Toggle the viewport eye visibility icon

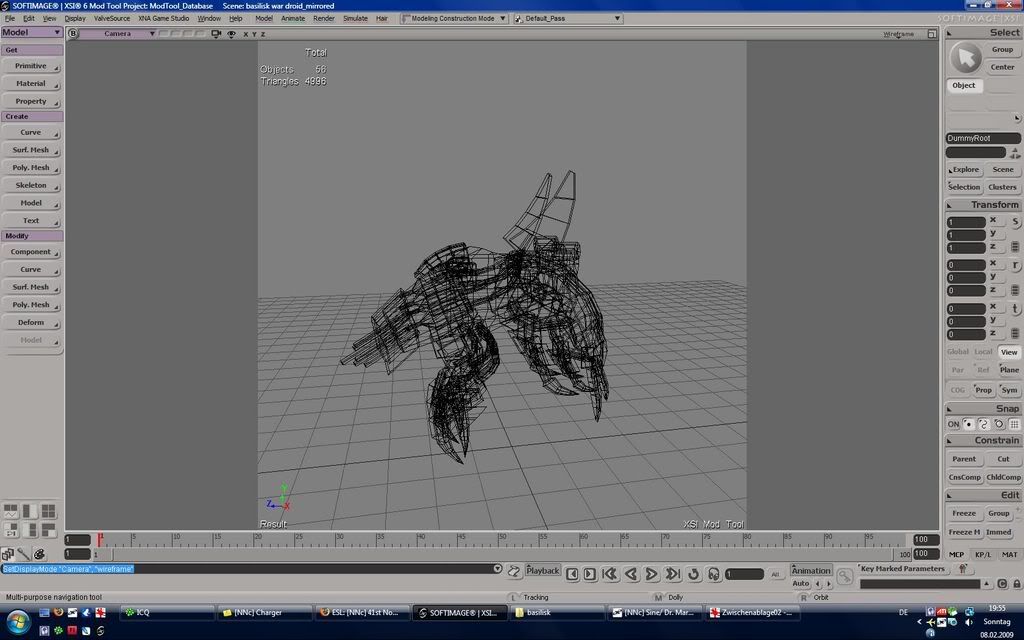(231, 33)
